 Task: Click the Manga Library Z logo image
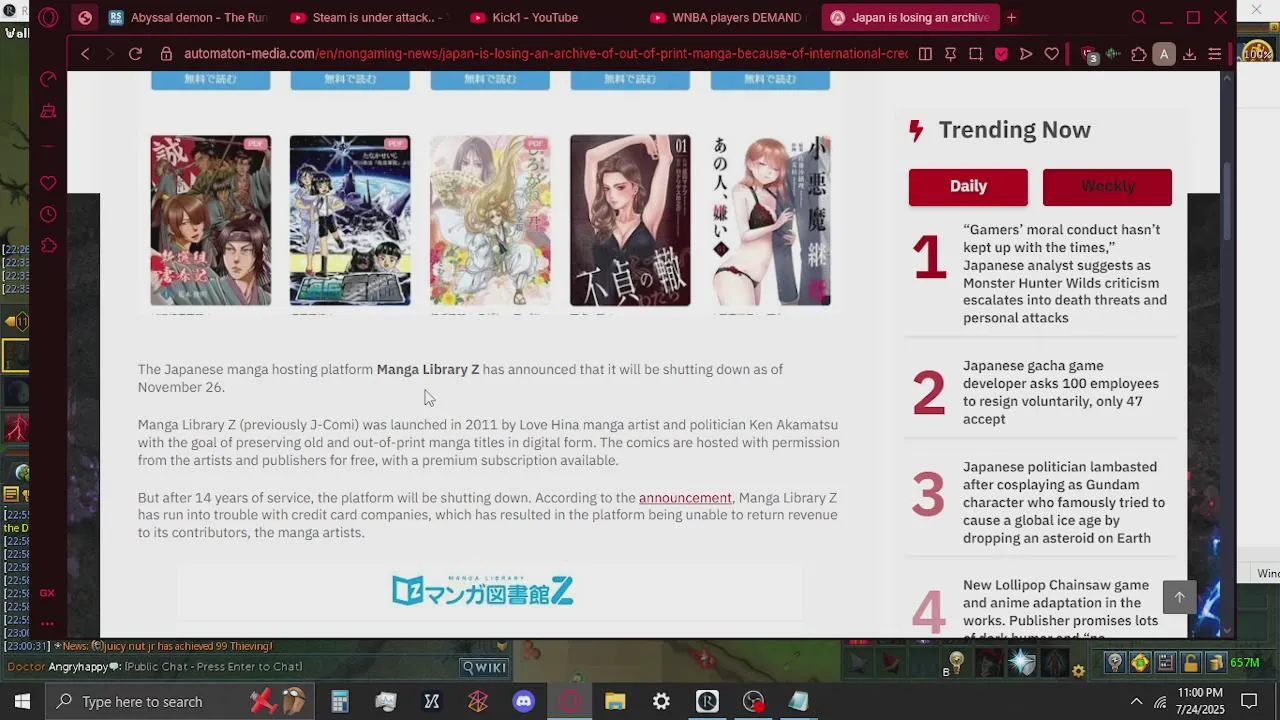click(482, 591)
